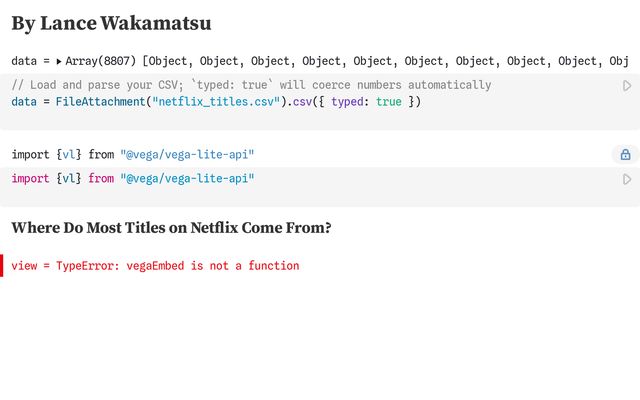
Task: Run the FileAttachment data cell play icon
Action: [627, 86]
